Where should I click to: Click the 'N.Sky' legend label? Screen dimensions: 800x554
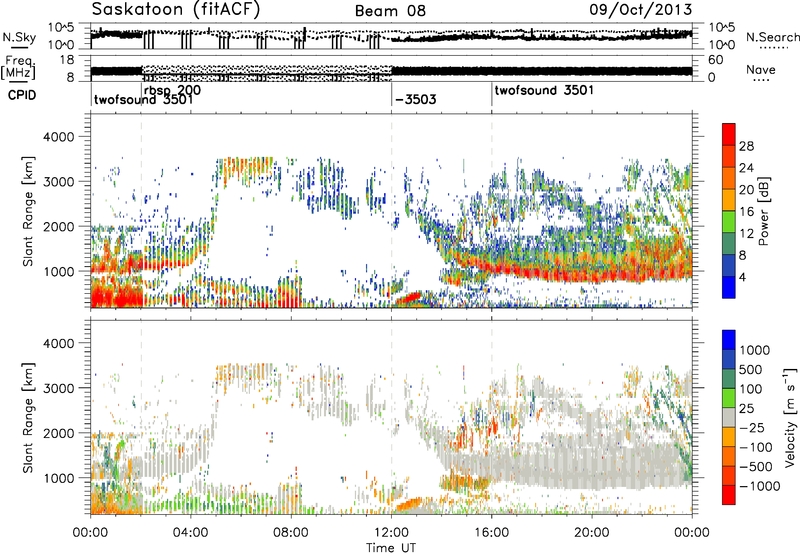[19, 37]
